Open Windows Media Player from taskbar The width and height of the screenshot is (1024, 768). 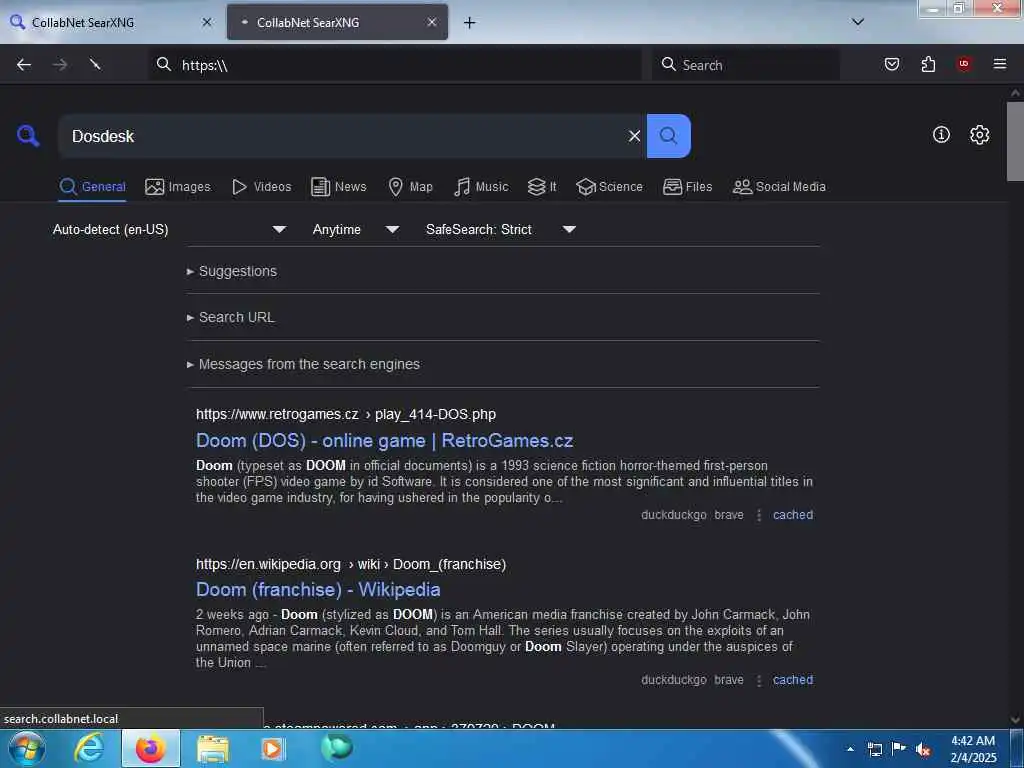[273, 748]
